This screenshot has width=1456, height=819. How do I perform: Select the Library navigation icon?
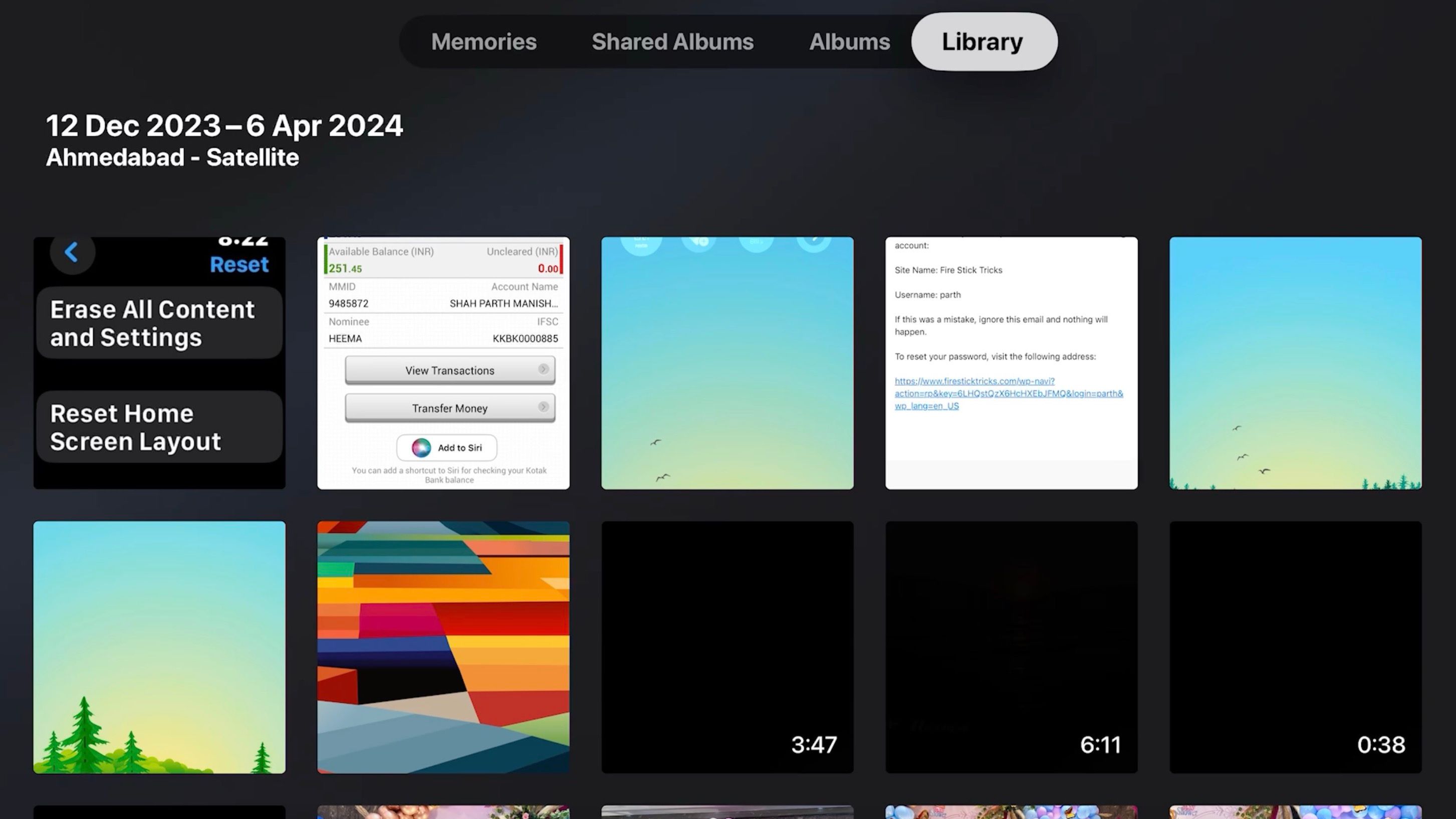click(x=982, y=41)
